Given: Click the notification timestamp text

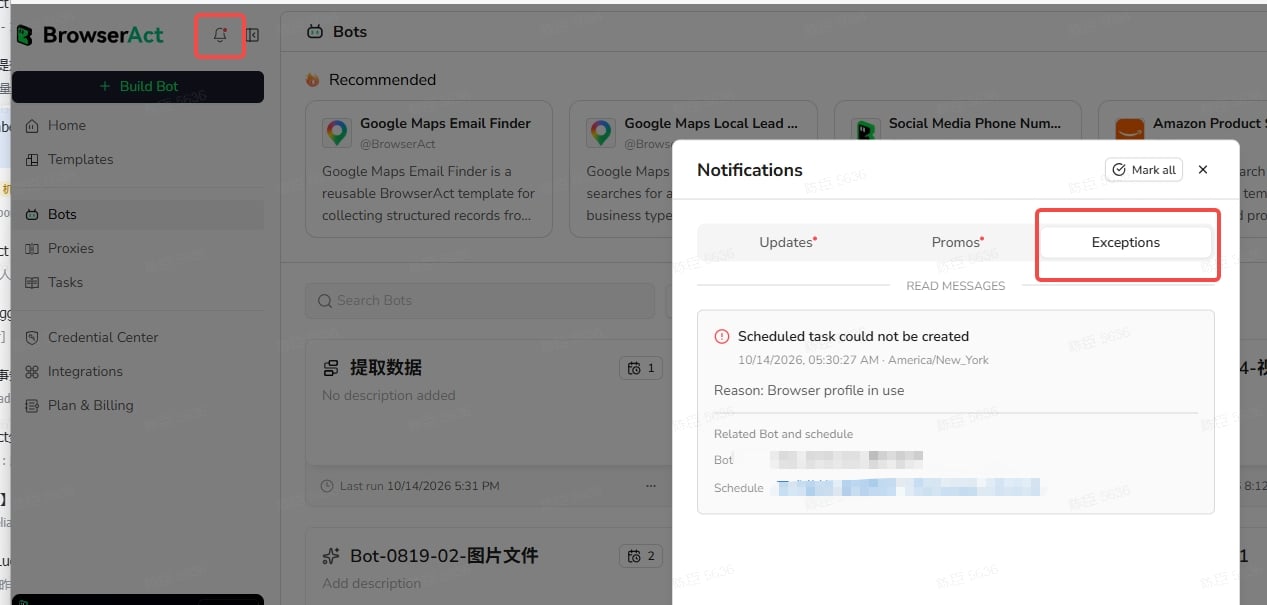Looking at the screenshot, I should coord(863,360).
